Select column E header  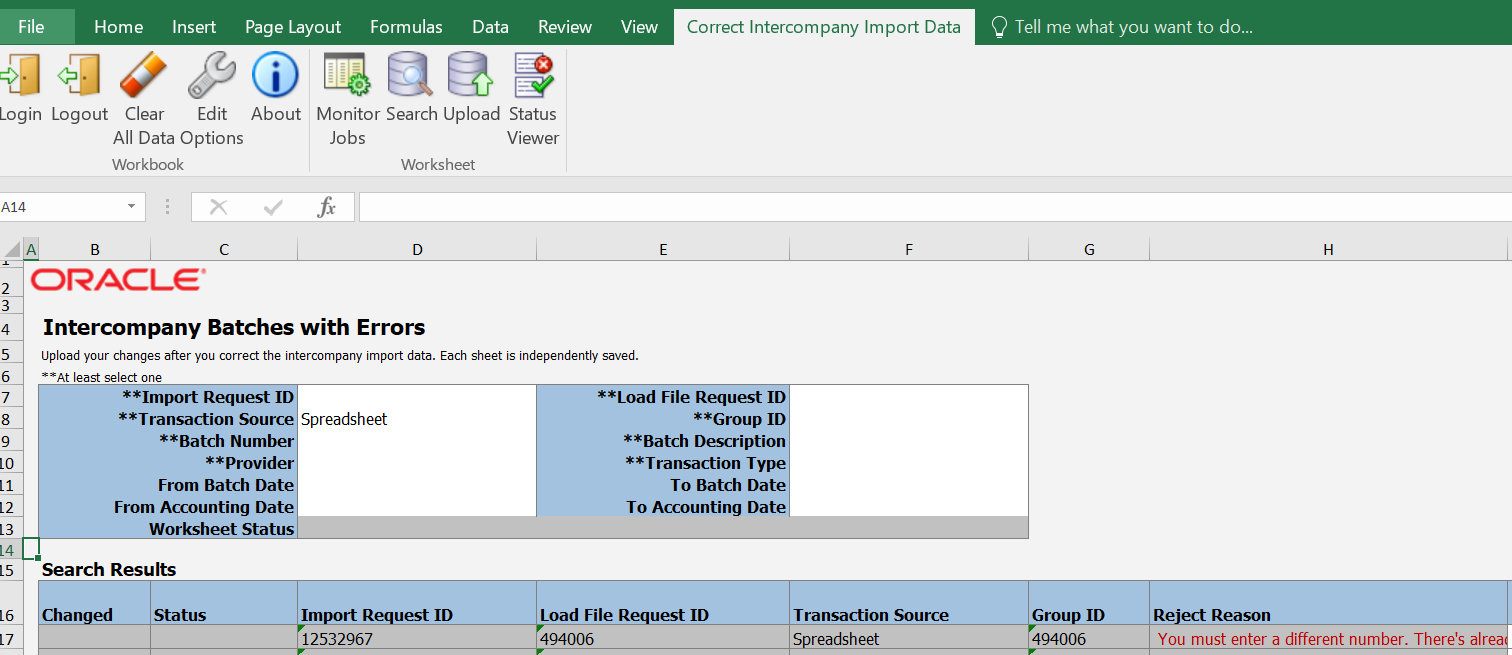(663, 250)
